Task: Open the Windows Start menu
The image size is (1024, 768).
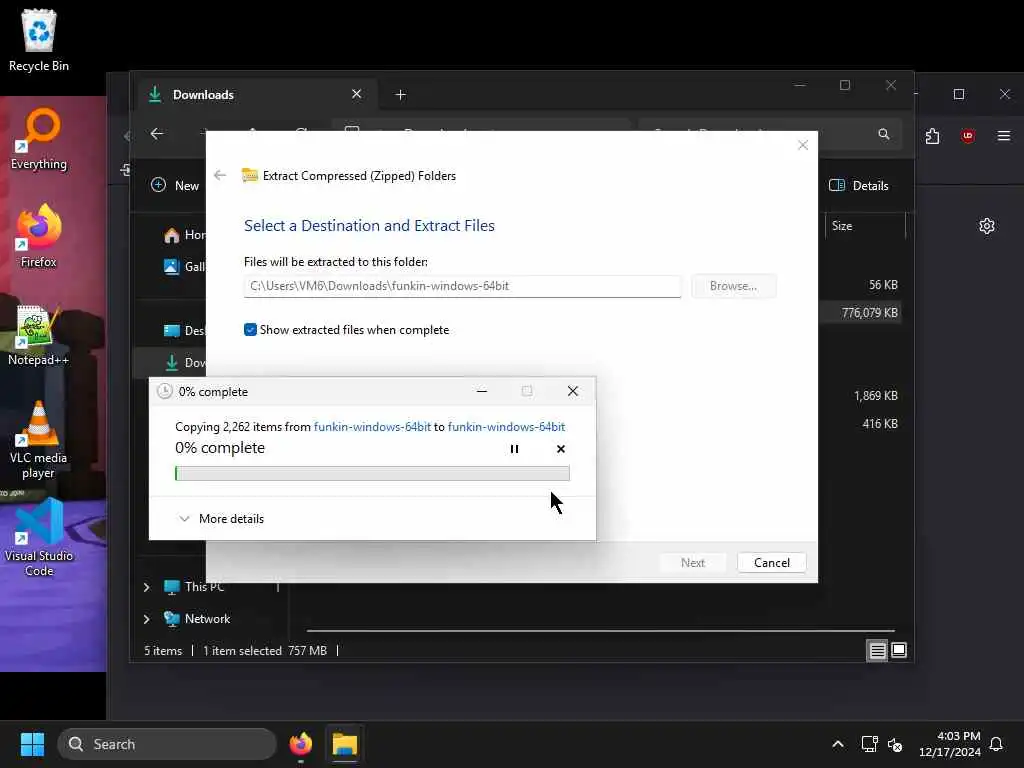Action: coord(32,744)
